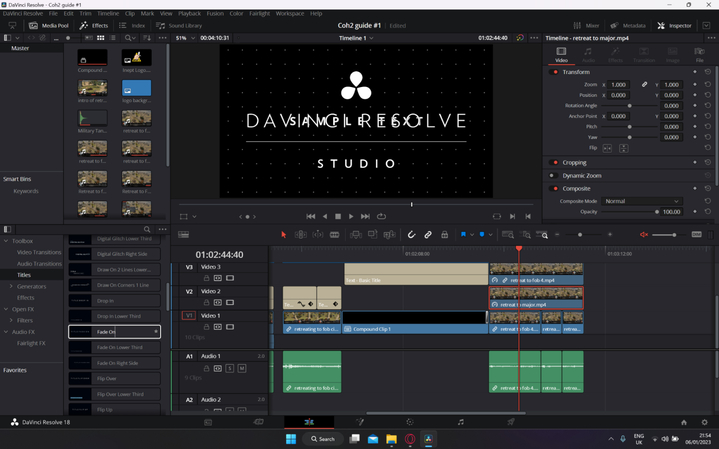Open Timeline View Options icon
The image size is (719, 449).
pyautogui.click(x=183, y=234)
